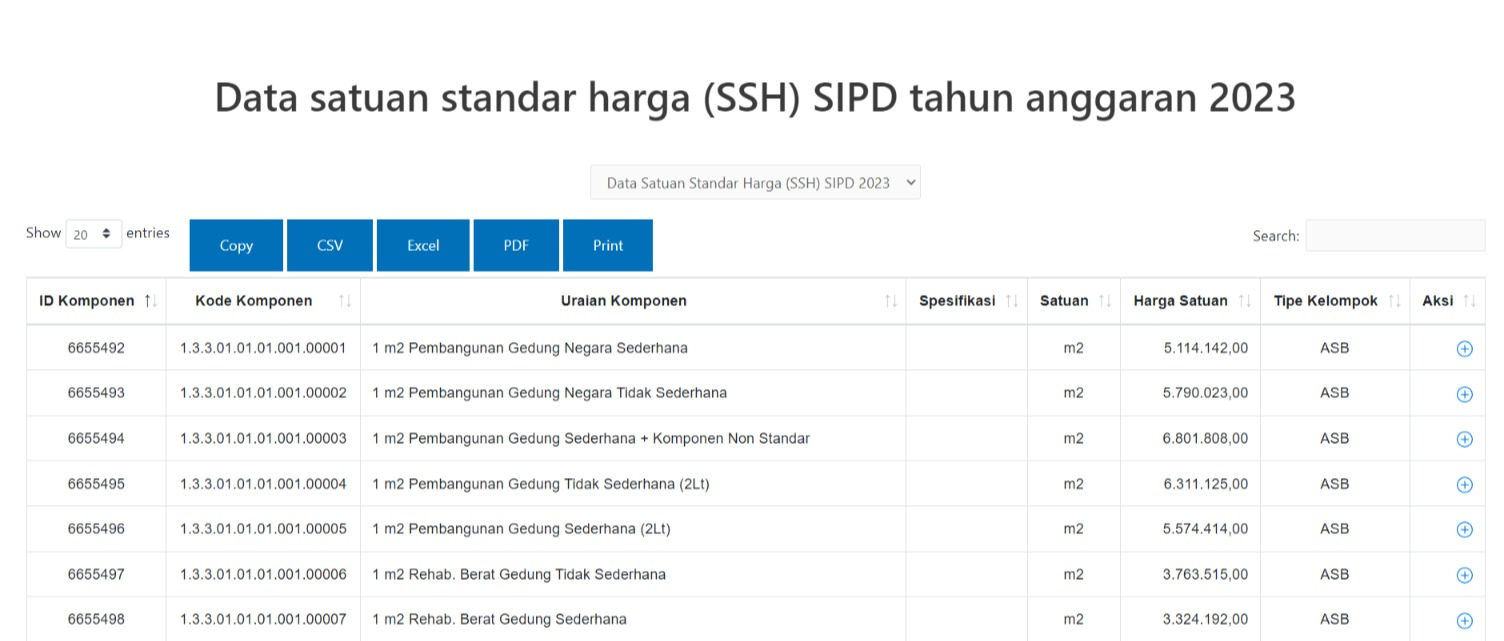1504x641 pixels.
Task: Click plus icon for row 6655493
Action: point(1464,394)
